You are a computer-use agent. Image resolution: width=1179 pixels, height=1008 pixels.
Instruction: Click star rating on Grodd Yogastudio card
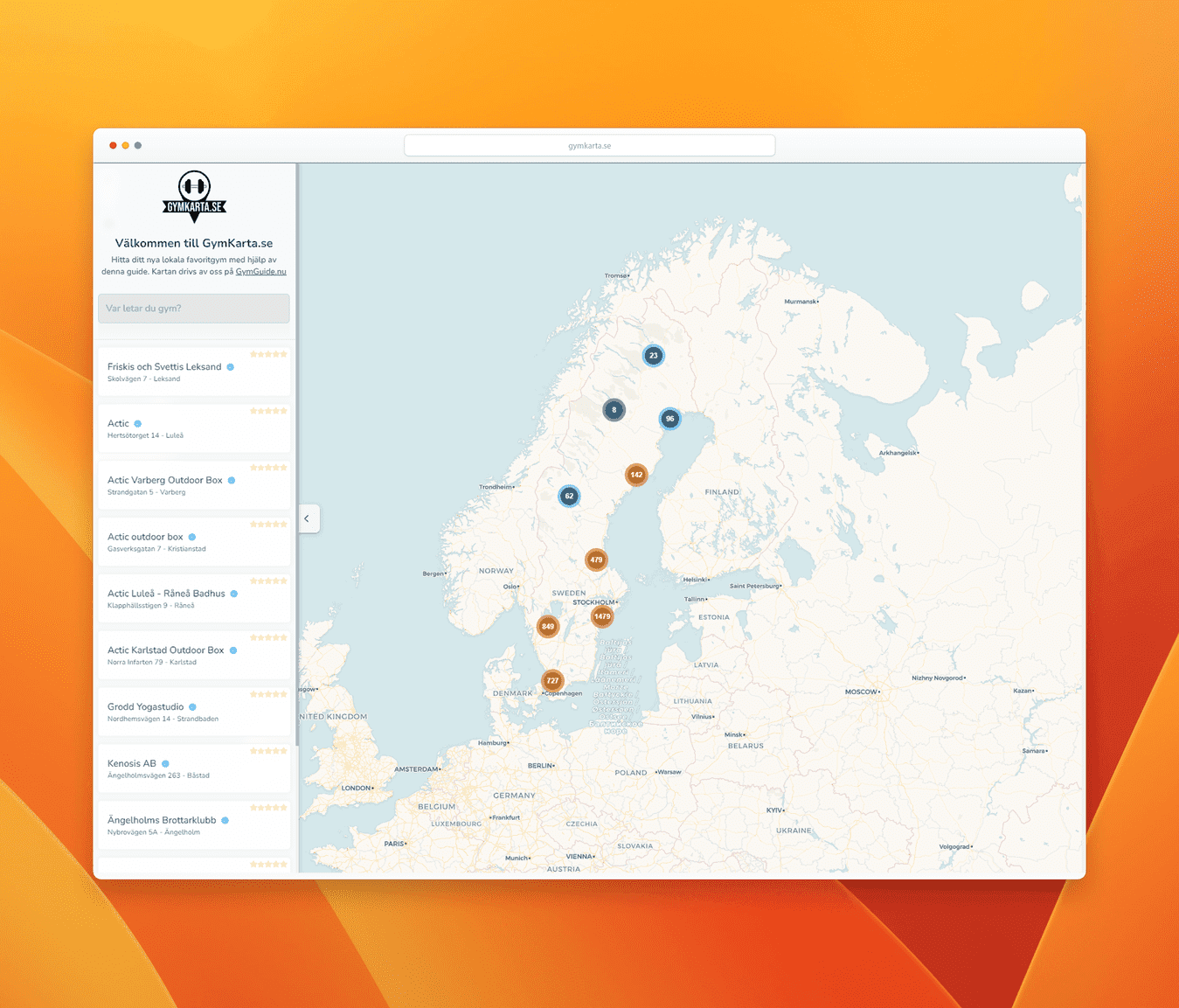tap(268, 694)
